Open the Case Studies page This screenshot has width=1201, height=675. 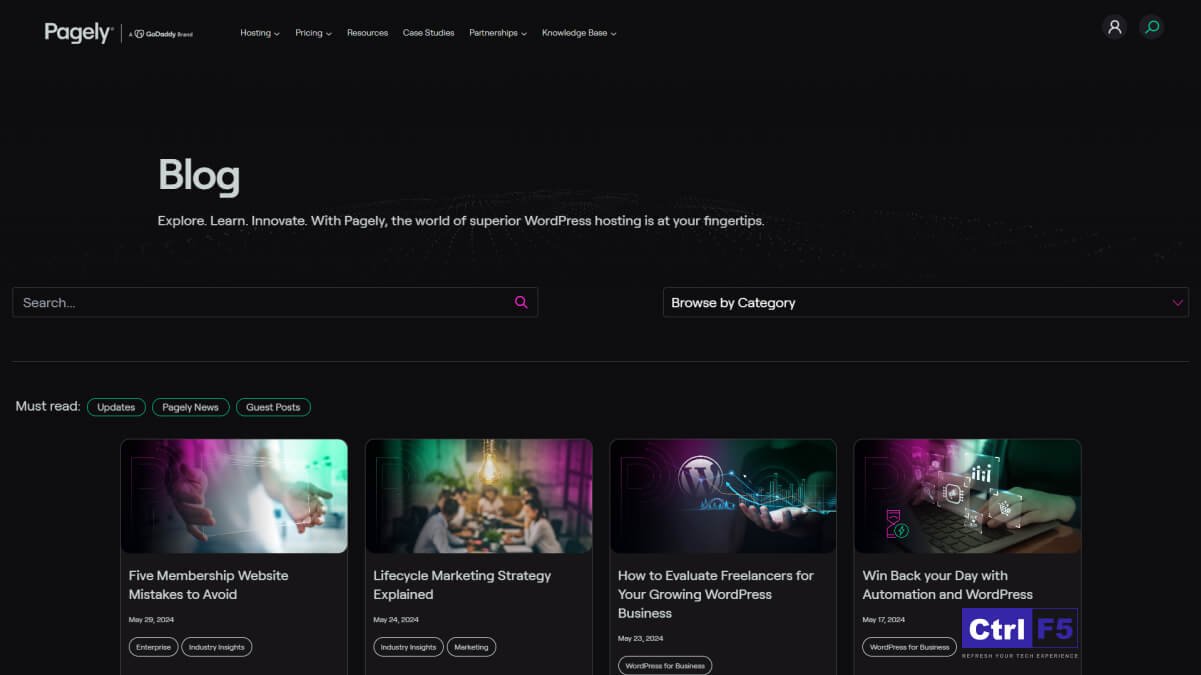428,33
